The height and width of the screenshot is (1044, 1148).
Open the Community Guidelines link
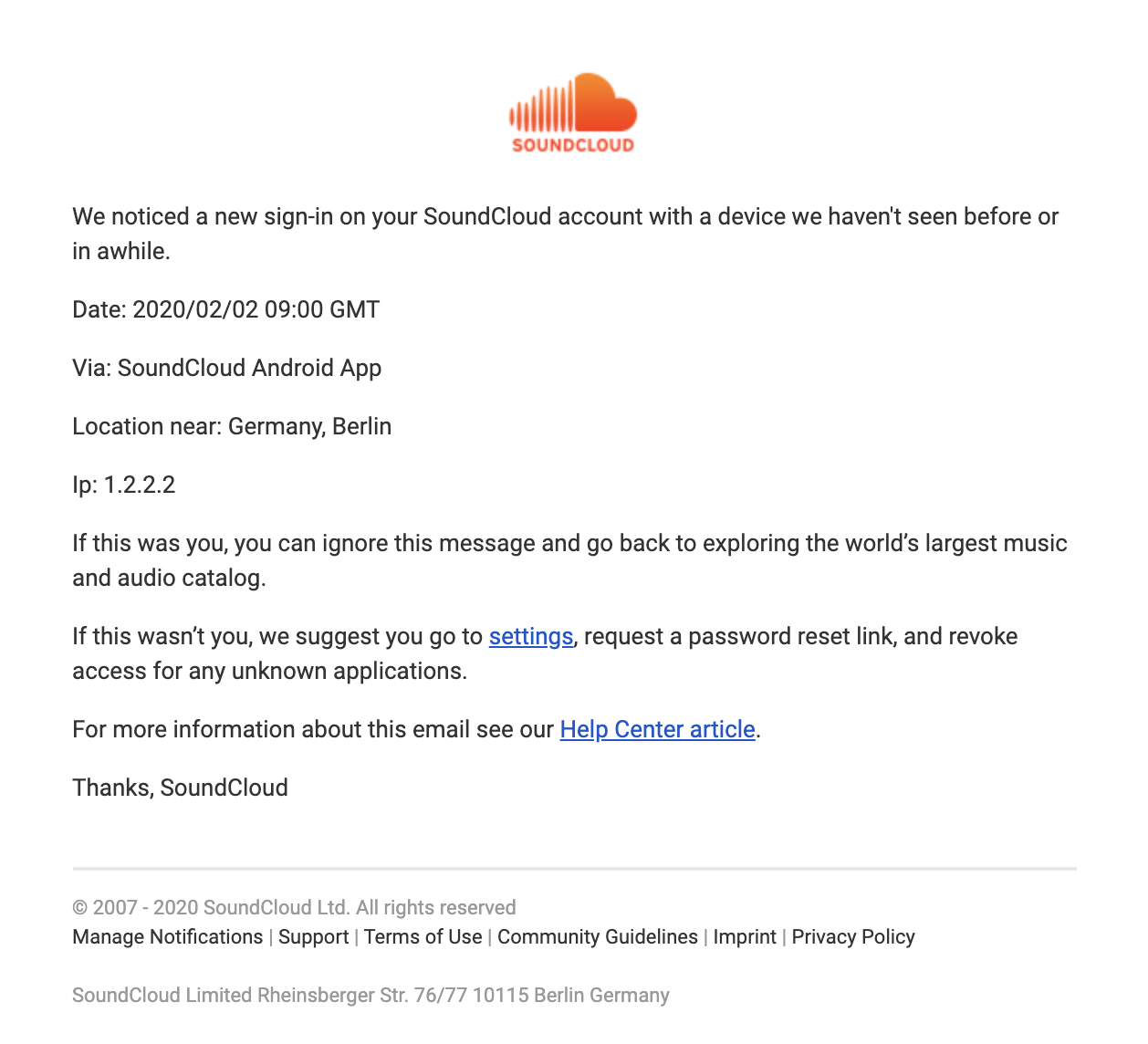(x=598, y=937)
